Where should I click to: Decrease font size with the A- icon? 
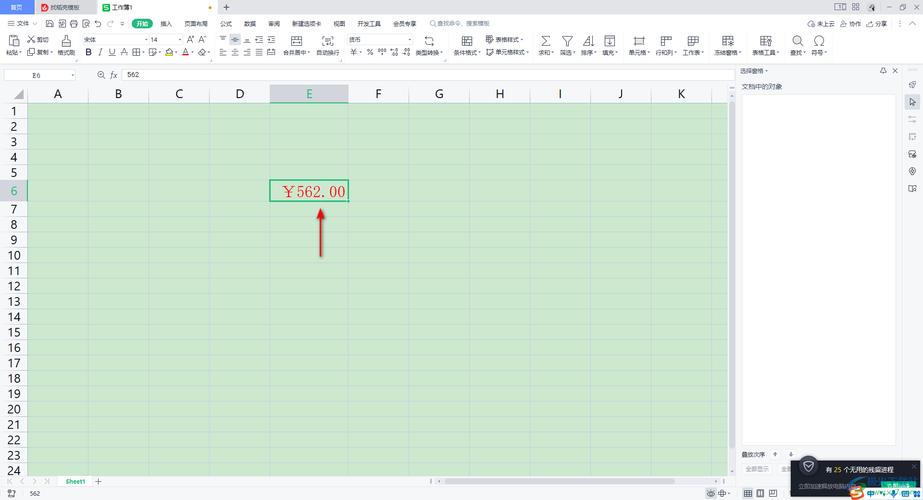pos(202,39)
